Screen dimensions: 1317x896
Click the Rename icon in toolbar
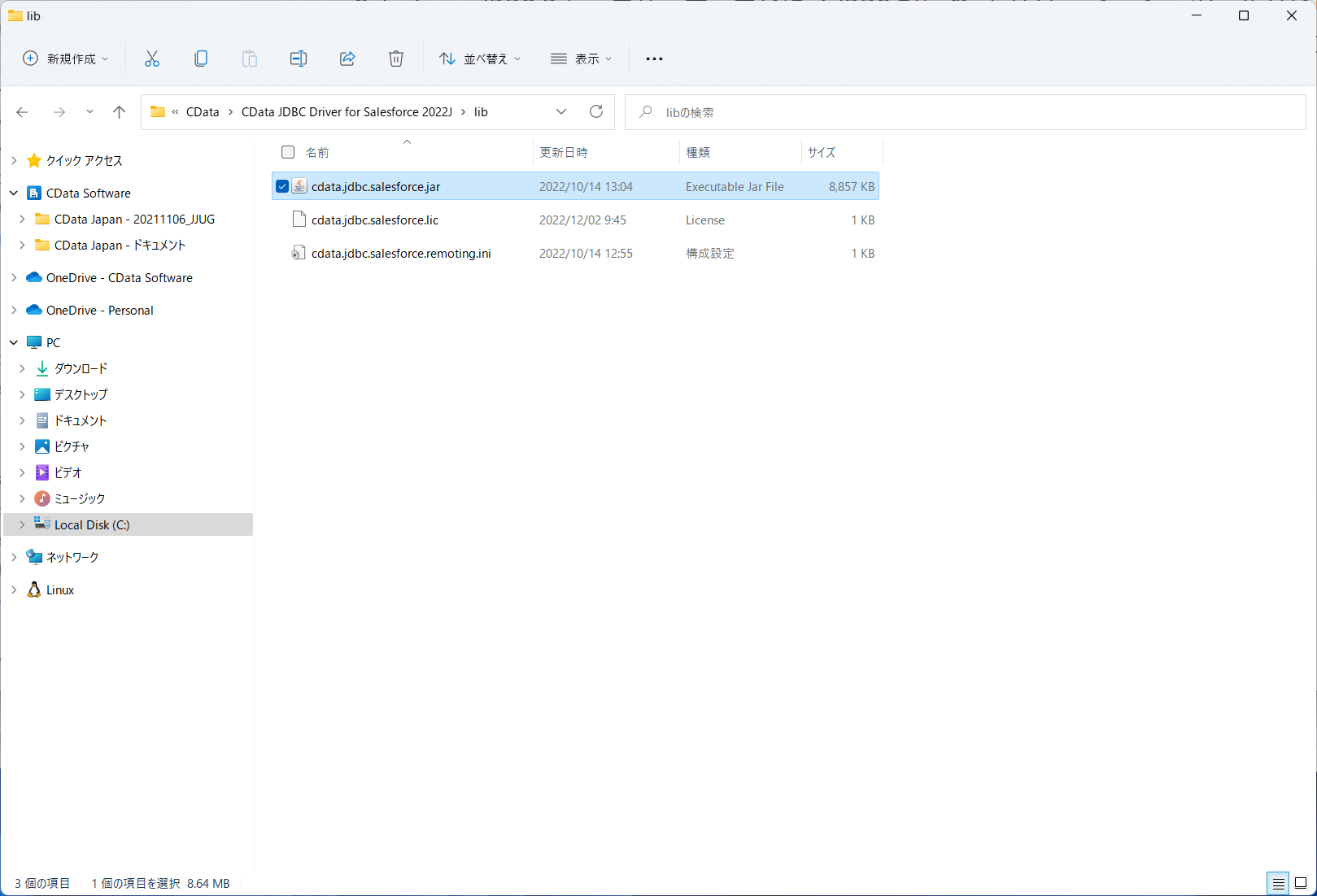coord(299,59)
